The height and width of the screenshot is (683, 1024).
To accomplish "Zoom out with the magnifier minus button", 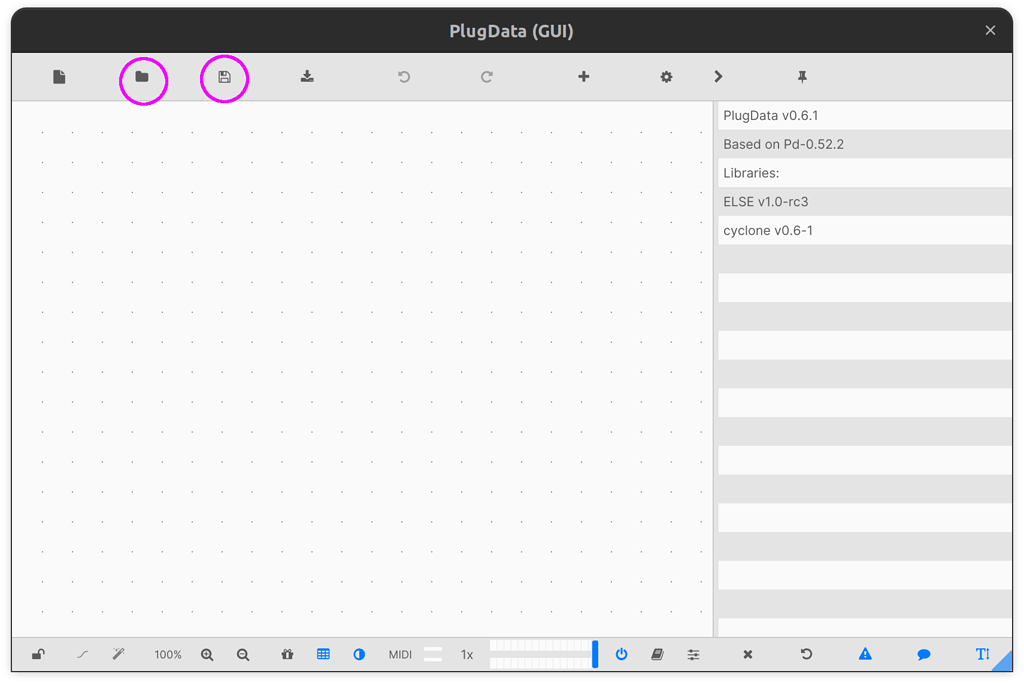I will click(x=243, y=654).
